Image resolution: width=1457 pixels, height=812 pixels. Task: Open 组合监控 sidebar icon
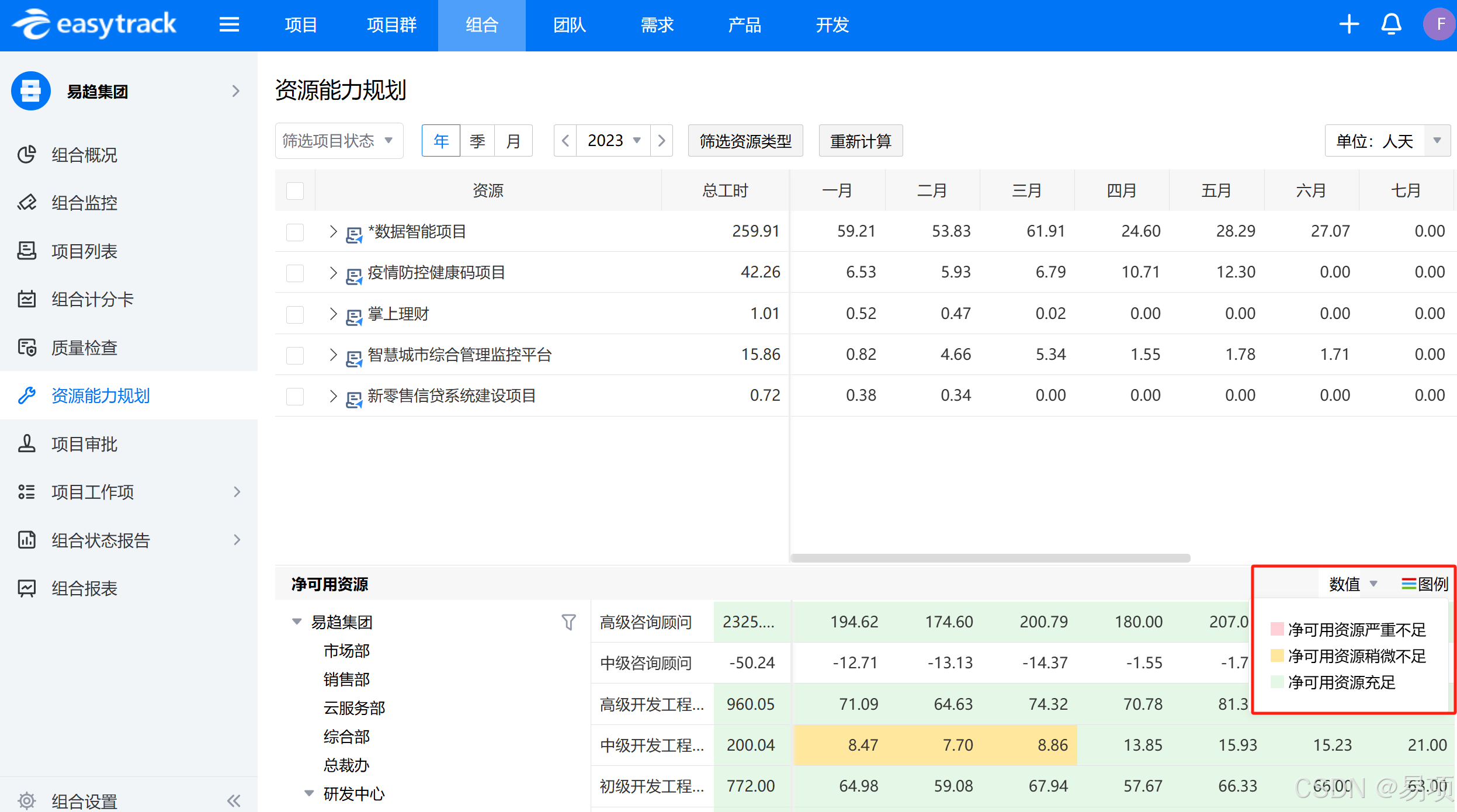point(27,203)
